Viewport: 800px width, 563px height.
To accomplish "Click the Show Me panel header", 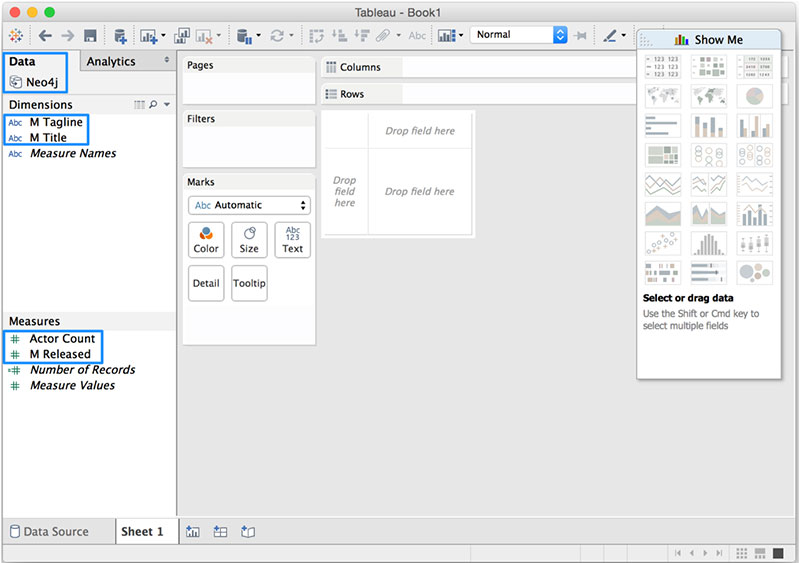I will click(x=709, y=40).
